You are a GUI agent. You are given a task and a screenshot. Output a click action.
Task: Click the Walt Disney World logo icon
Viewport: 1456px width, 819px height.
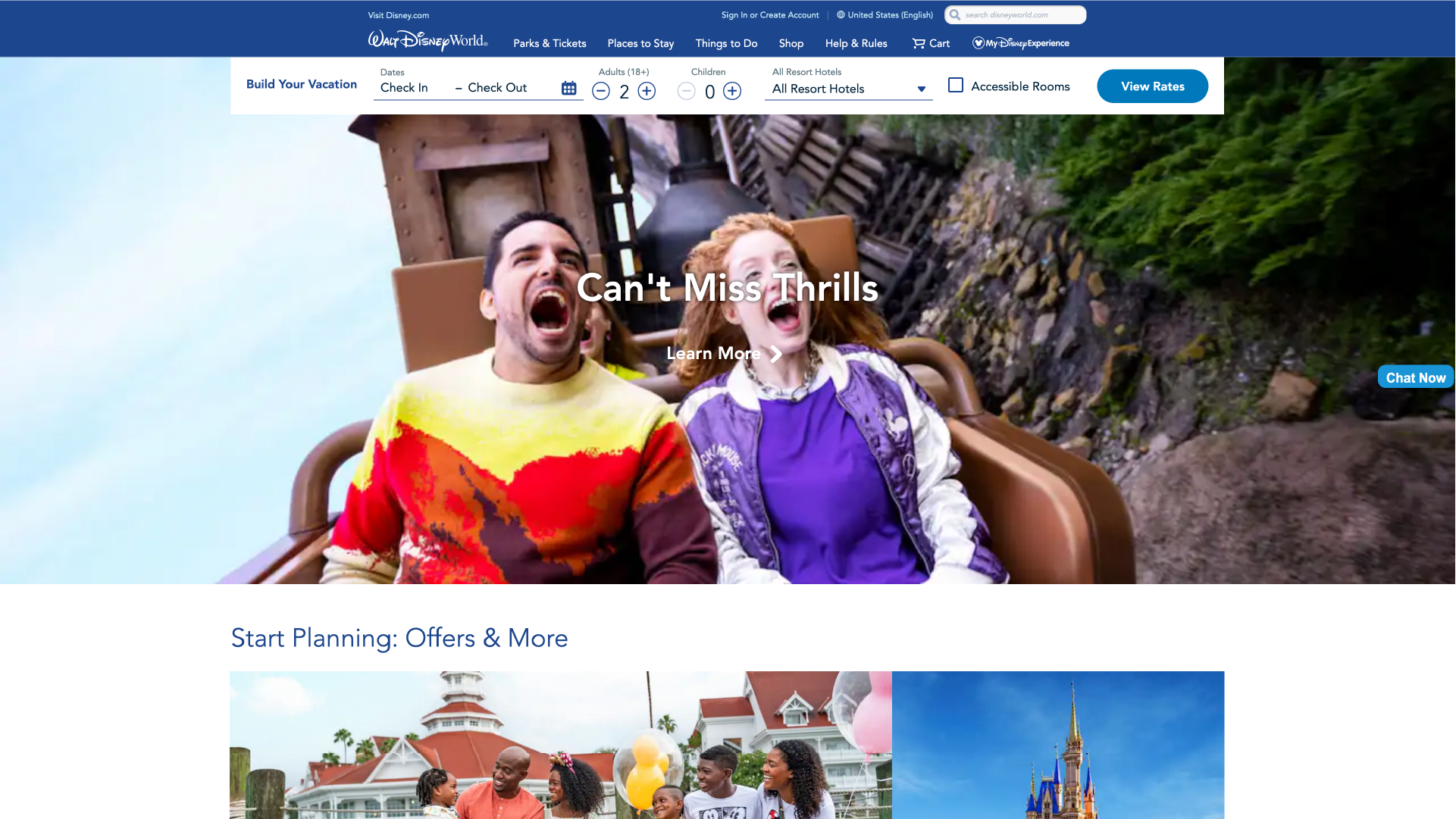click(x=427, y=40)
